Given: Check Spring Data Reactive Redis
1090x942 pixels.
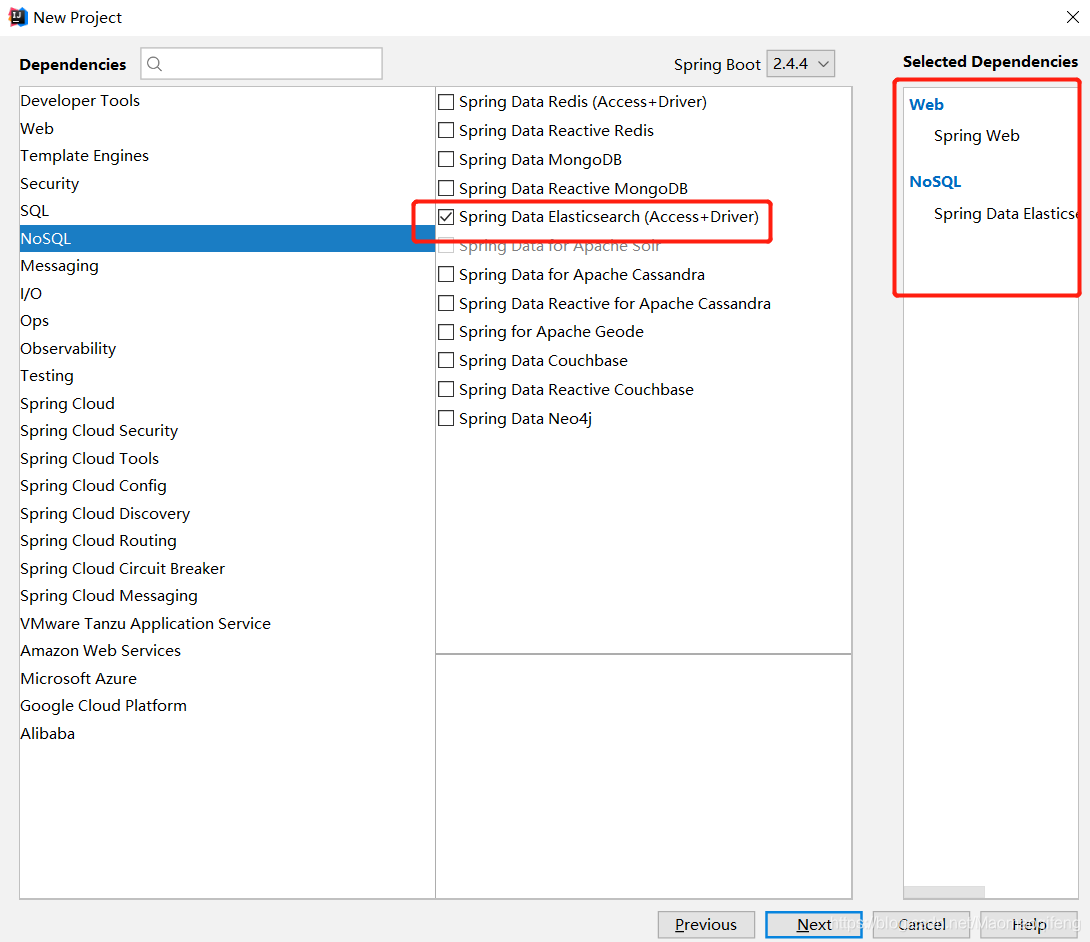Looking at the screenshot, I should pos(446,131).
